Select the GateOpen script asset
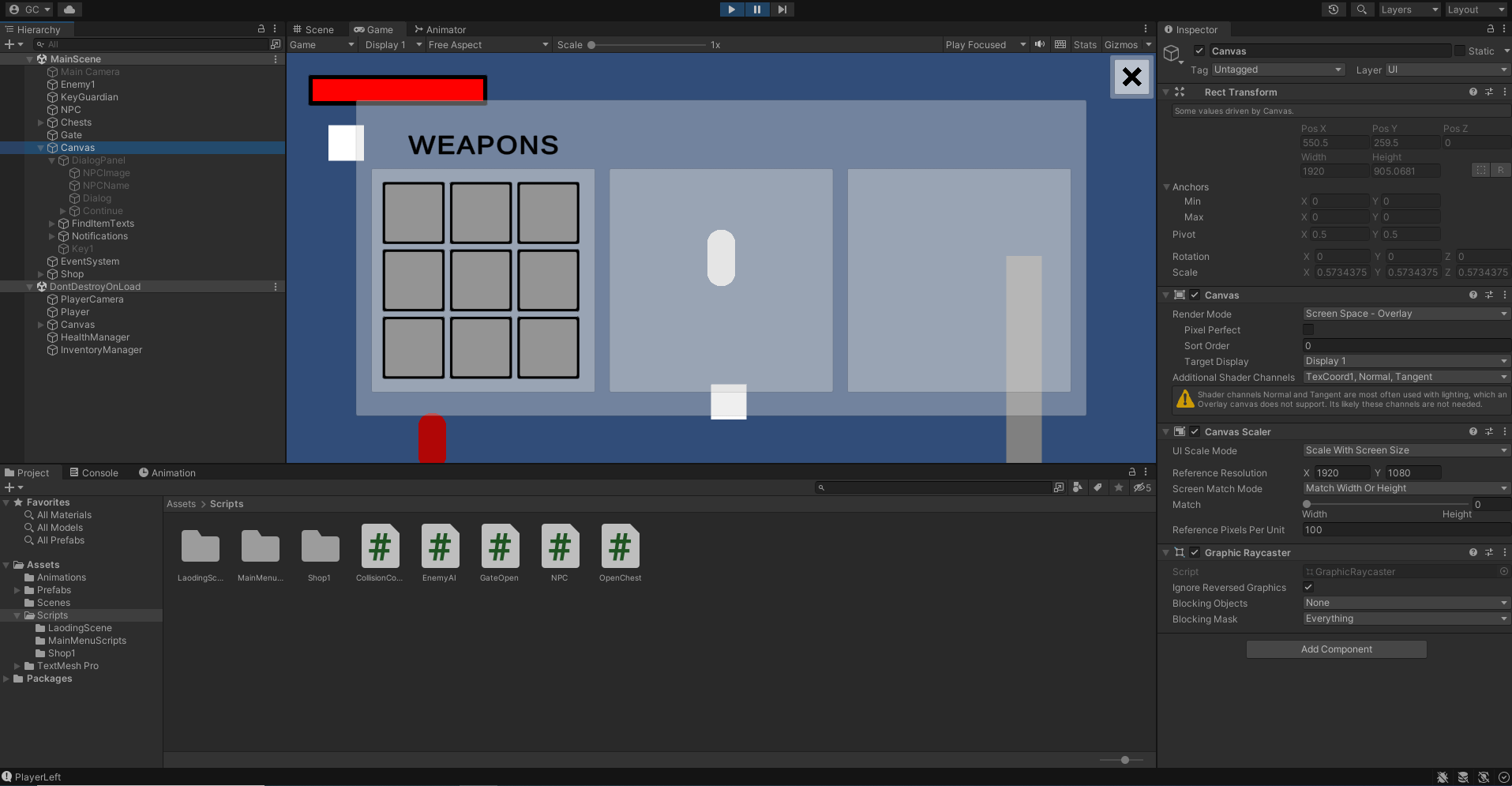This screenshot has height=786, width=1512. tap(500, 553)
